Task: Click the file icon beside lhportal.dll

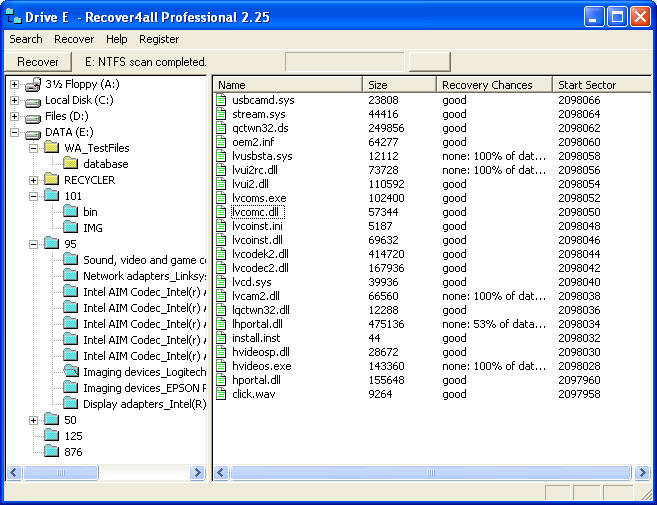Action: point(221,324)
